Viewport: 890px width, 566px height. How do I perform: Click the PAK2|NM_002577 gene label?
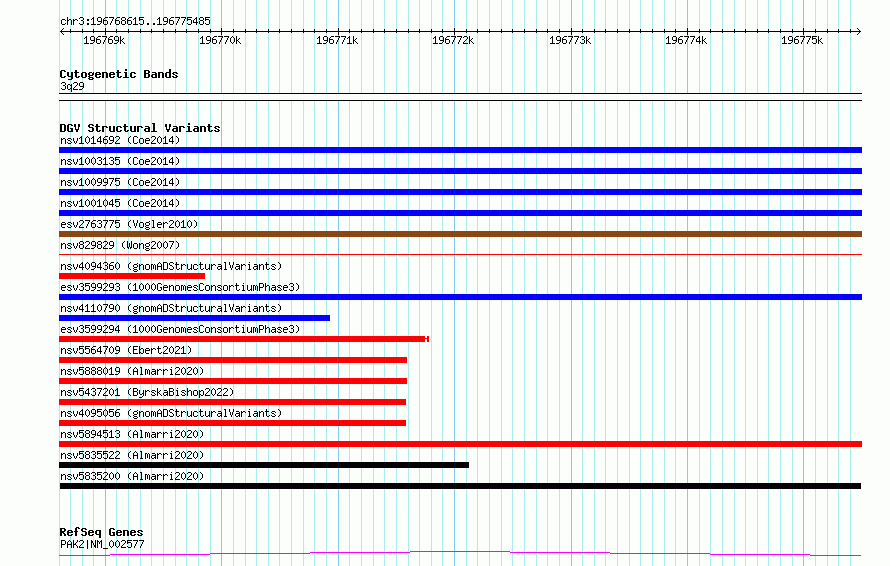click(102, 544)
